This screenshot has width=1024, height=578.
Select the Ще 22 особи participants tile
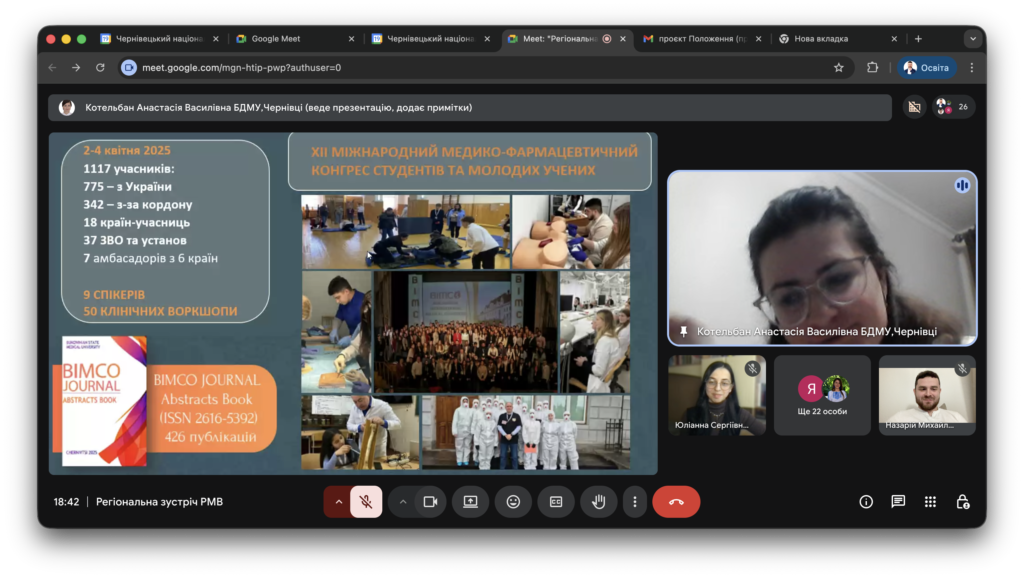point(822,396)
